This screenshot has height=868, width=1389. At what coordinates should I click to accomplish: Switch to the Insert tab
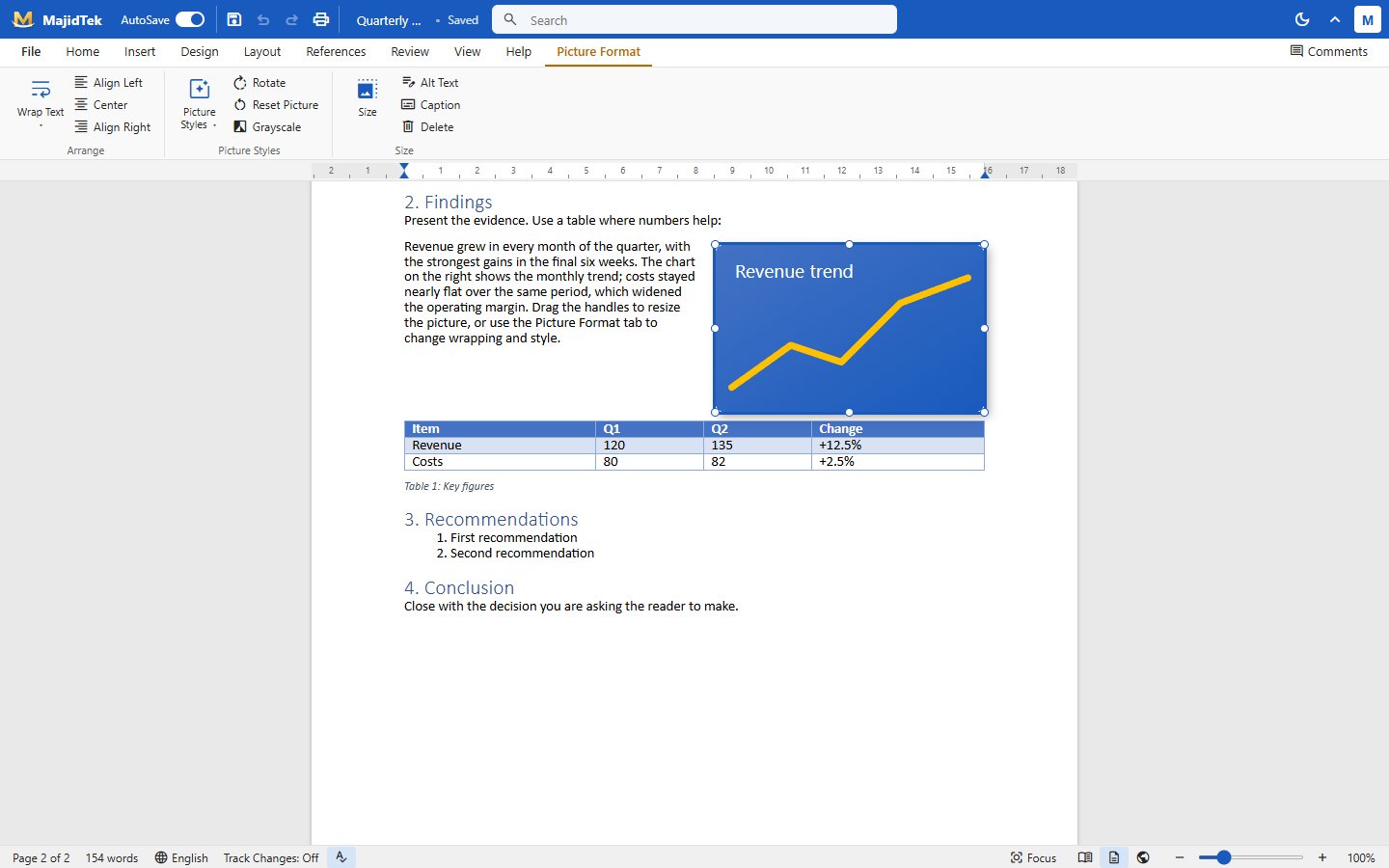click(x=140, y=52)
